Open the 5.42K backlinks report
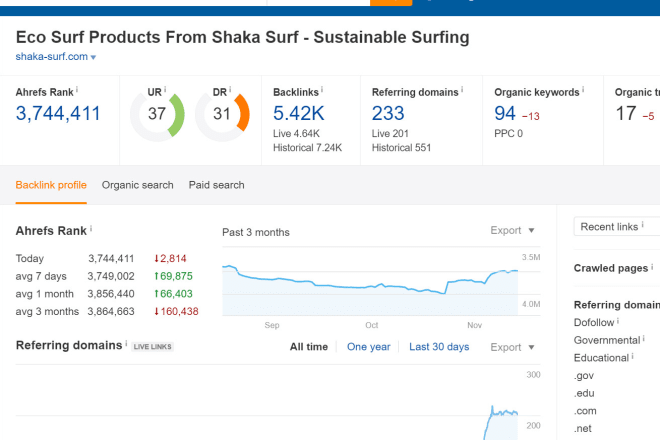The height and width of the screenshot is (440, 660). click(x=298, y=113)
